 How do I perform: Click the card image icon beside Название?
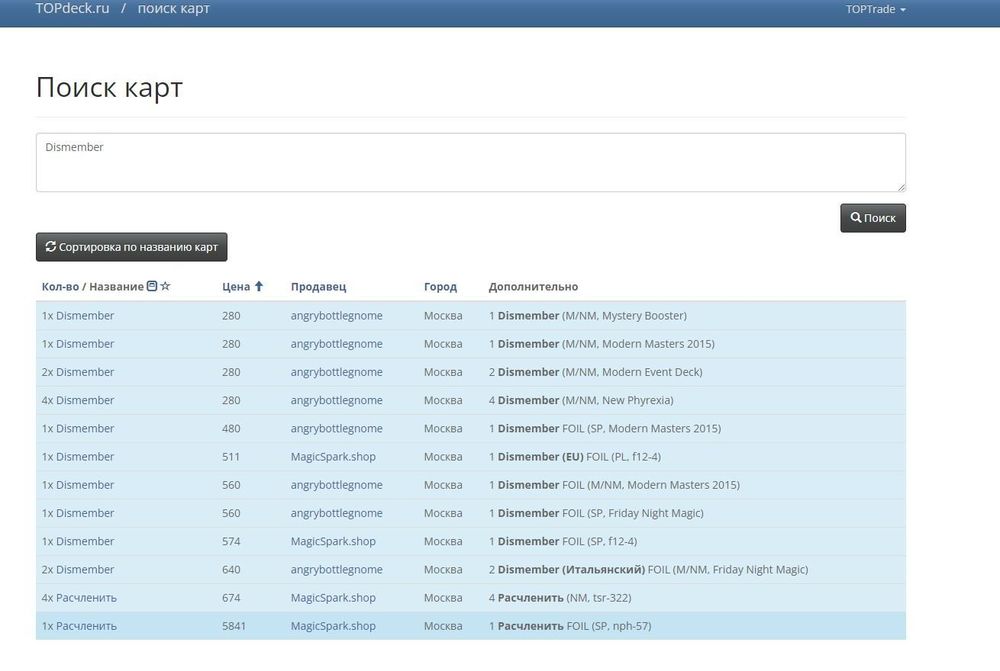coord(152,287)
